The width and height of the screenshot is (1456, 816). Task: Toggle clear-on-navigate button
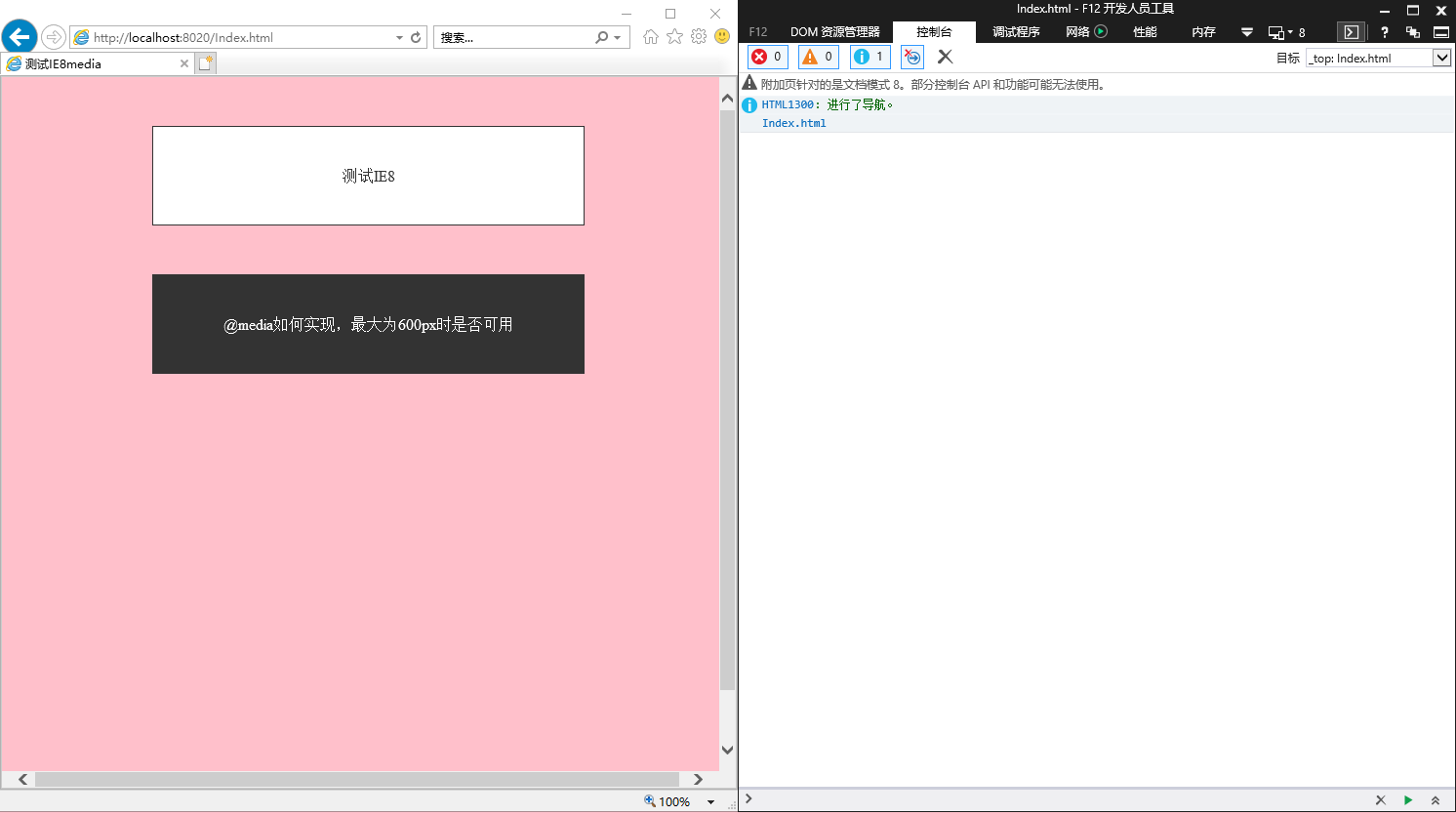[x=911, y=57]
